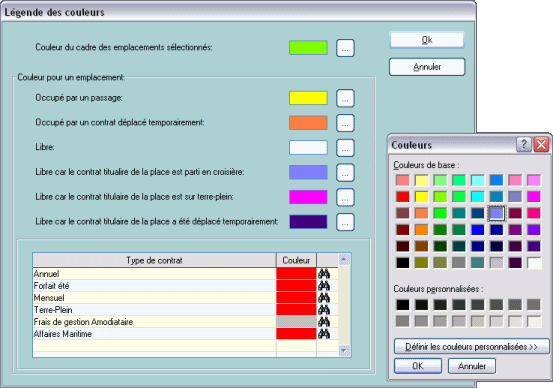Click binoculars icon in Forfait été row
Viewport: 553px width, 388px height.
(x=324, y=286)
